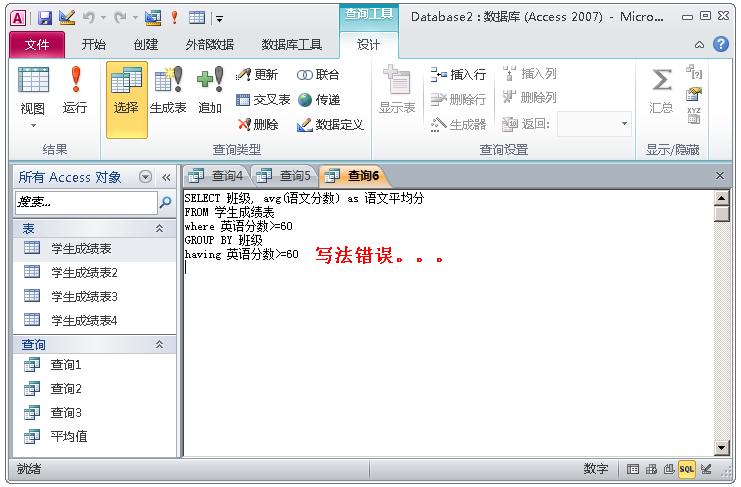The width and height of the screenshot is (741, 487).
Task: Open the 文件 tab
Action: 37,45
